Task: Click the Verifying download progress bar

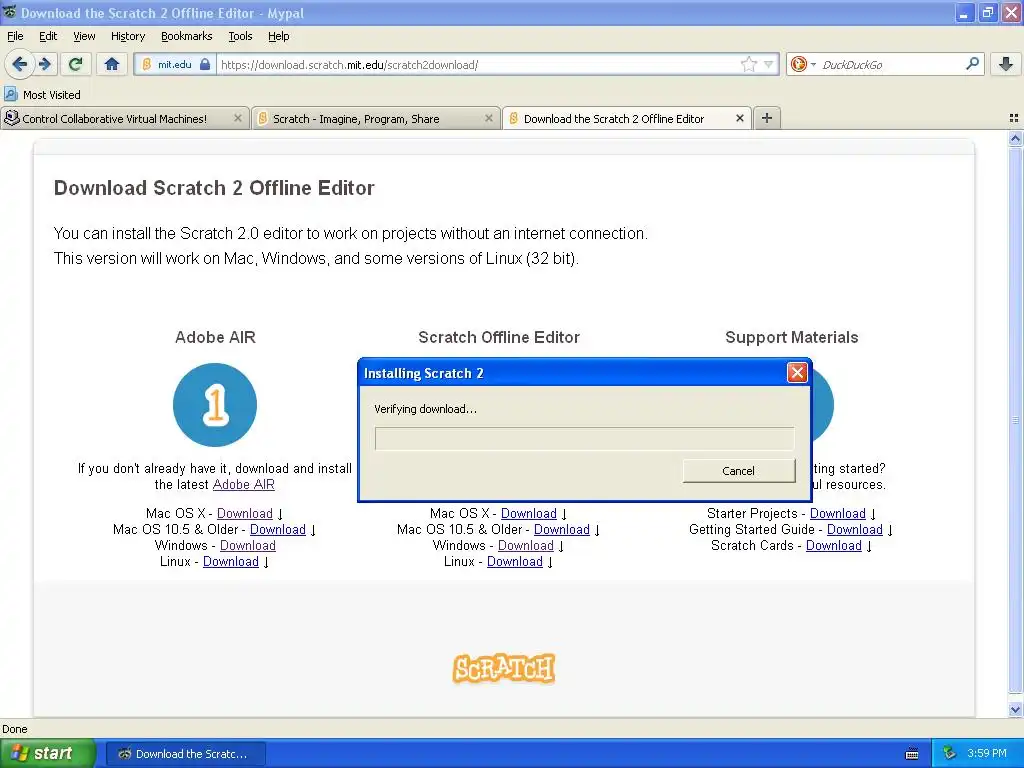Action: tap(584, 438)
